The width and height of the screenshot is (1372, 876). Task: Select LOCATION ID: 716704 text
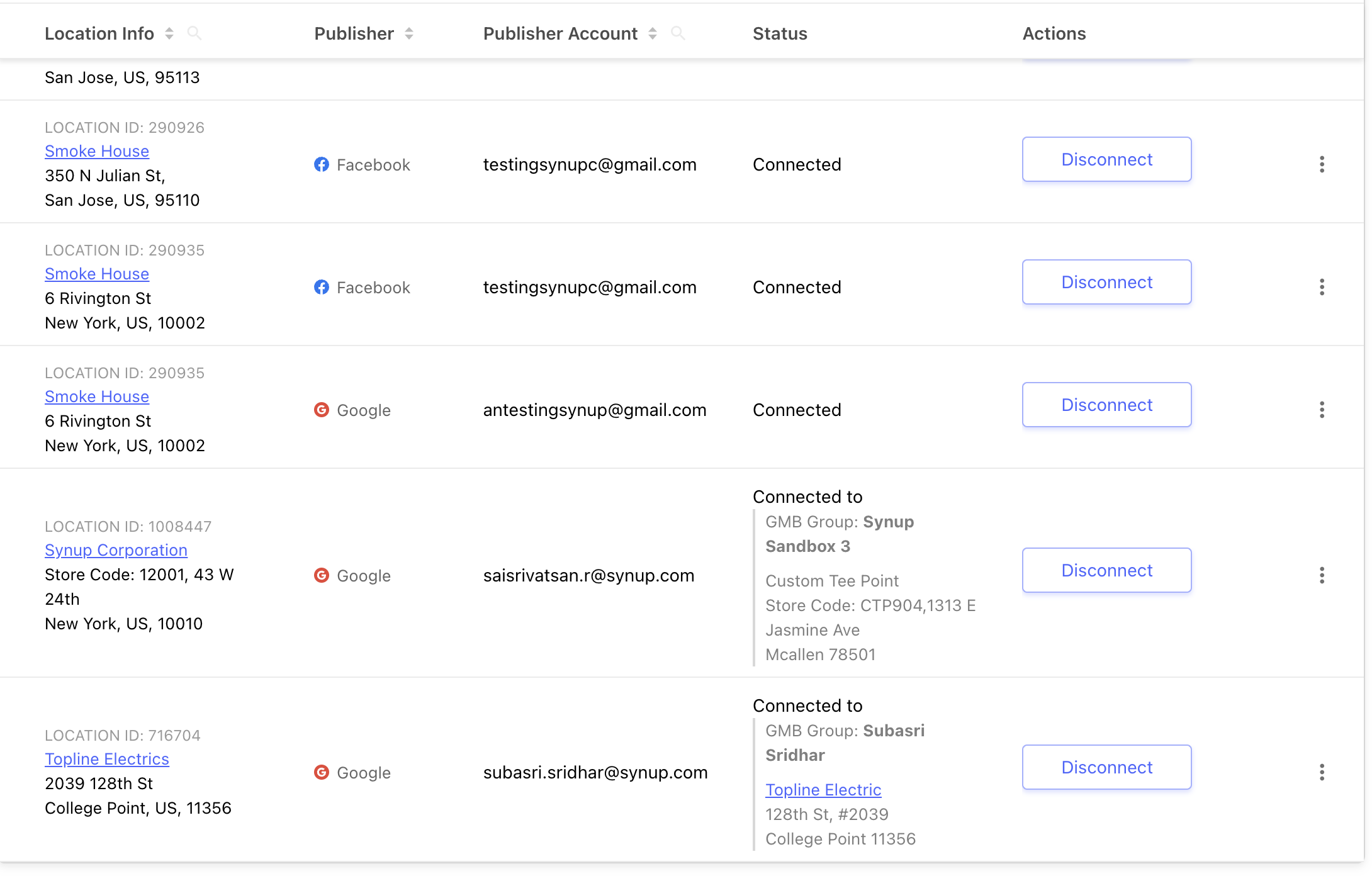click(123, 736)
